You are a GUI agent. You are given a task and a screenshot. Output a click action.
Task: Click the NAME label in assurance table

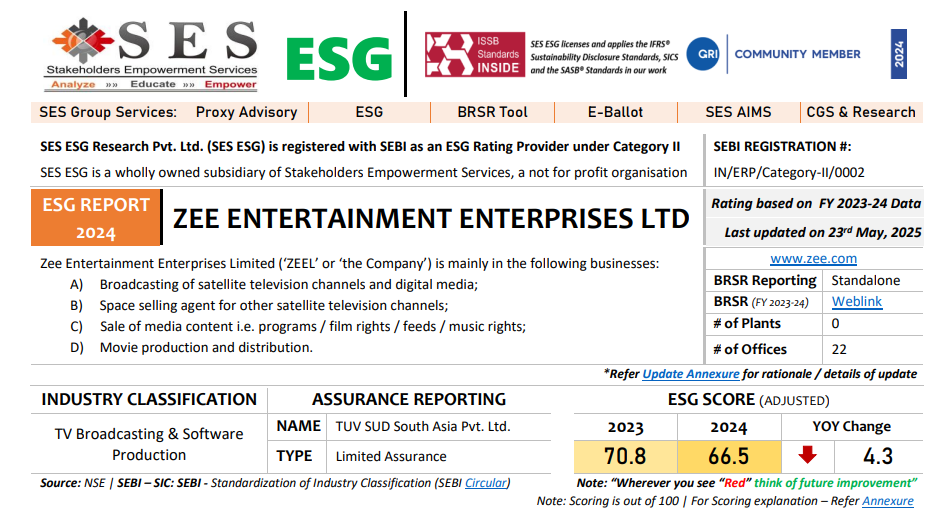pyautogui.click(x=298, y=426)
